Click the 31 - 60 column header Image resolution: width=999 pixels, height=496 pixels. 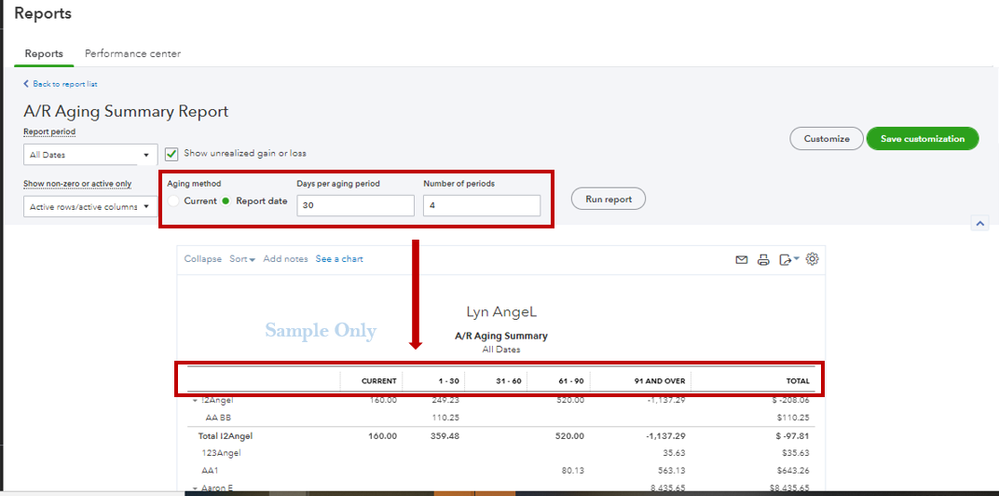[508, 381]
